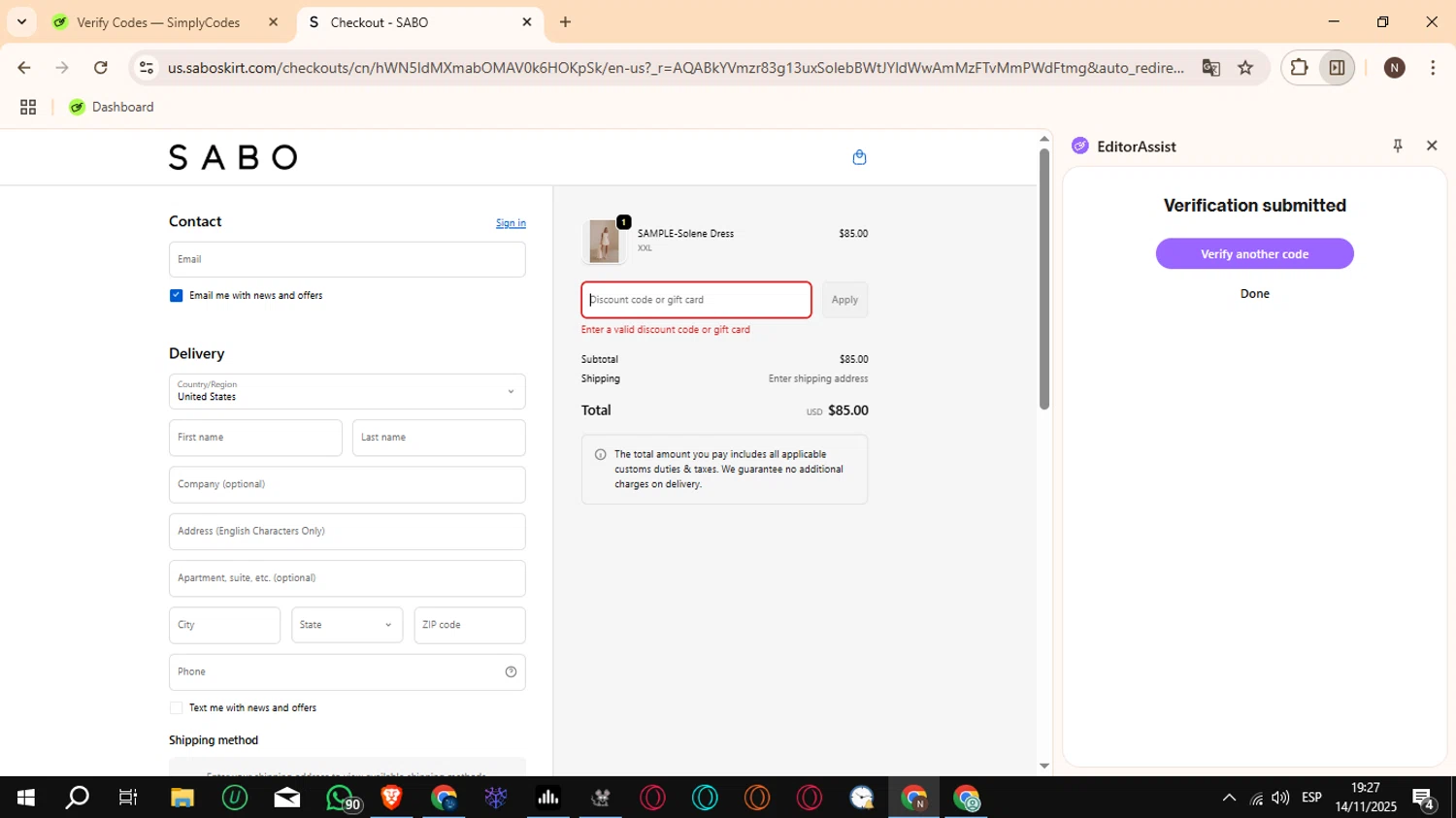Viewport: 1456px width, 818px height.
Task: Focus the First name field
Action: (x=255, y=438)
